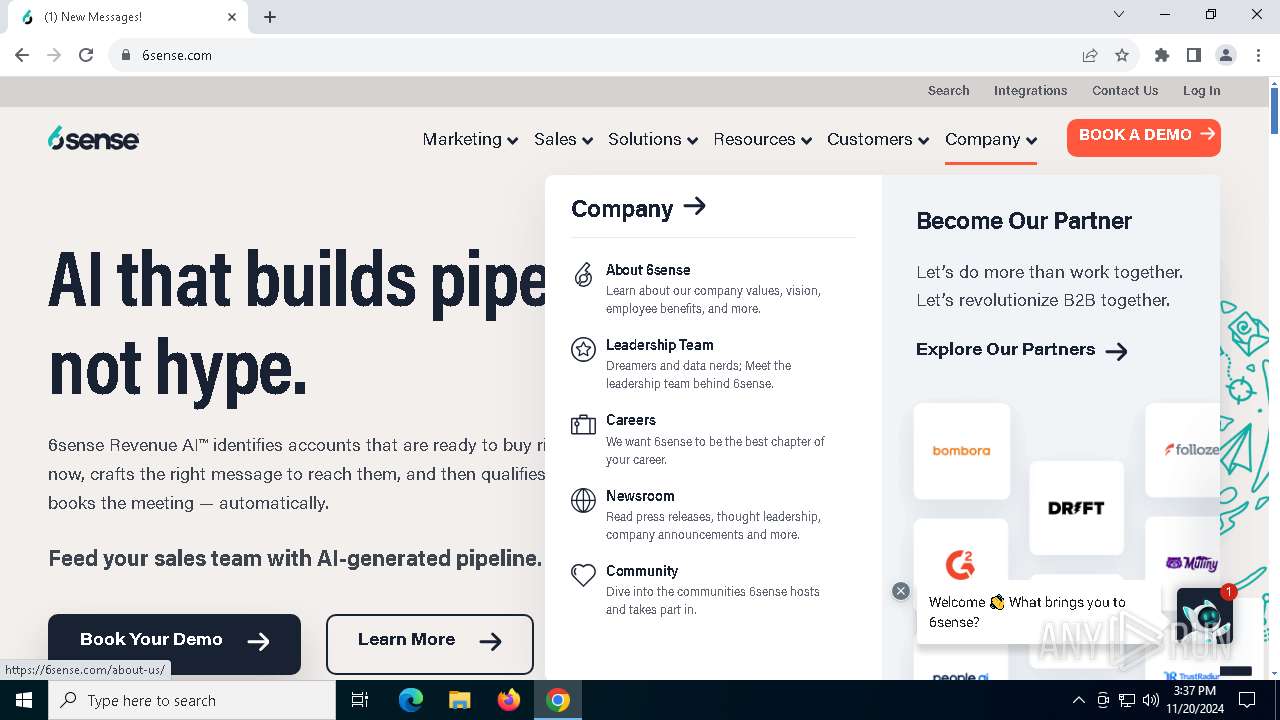Screen dimensions: 1280x720
Task: Open Chrome three-dot menu
Action: pos(1258,55)
